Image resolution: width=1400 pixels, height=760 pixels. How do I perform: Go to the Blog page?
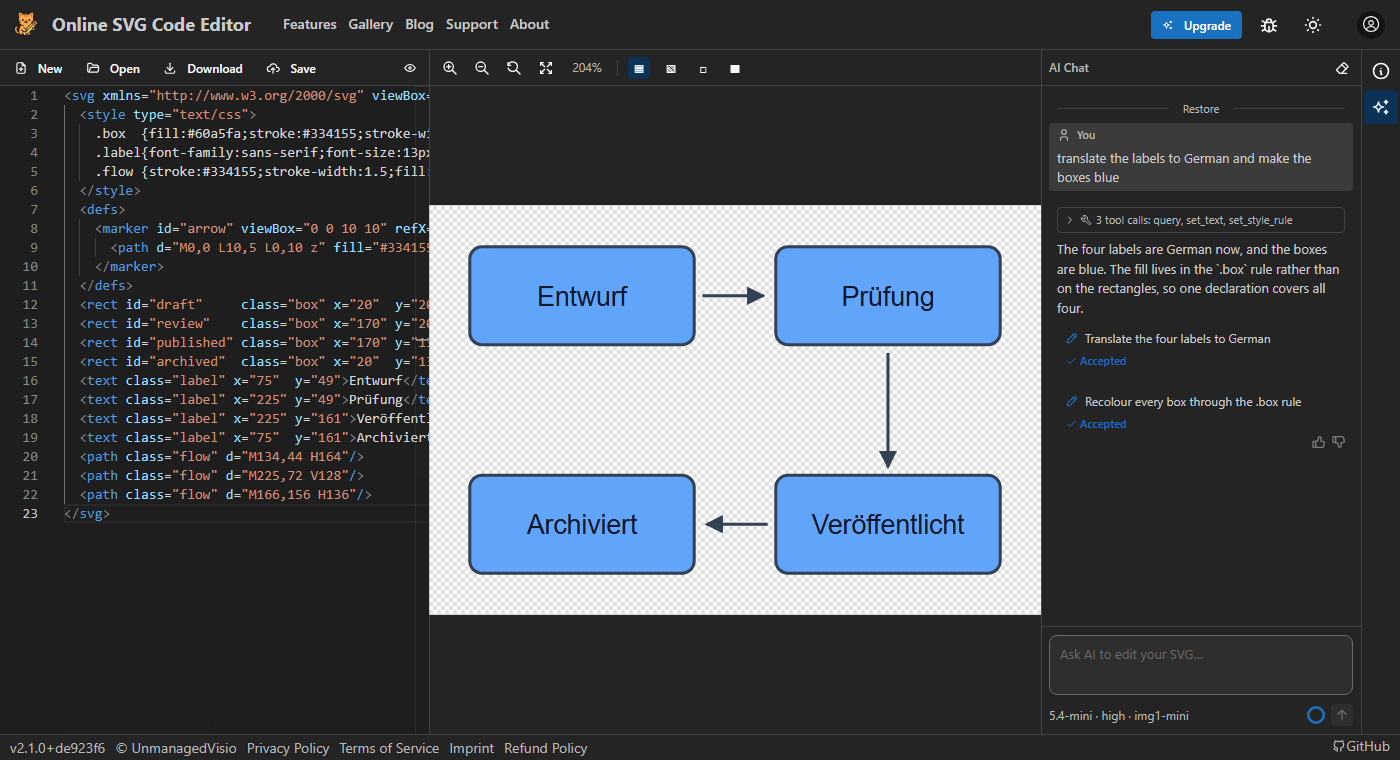coord(420,24)
